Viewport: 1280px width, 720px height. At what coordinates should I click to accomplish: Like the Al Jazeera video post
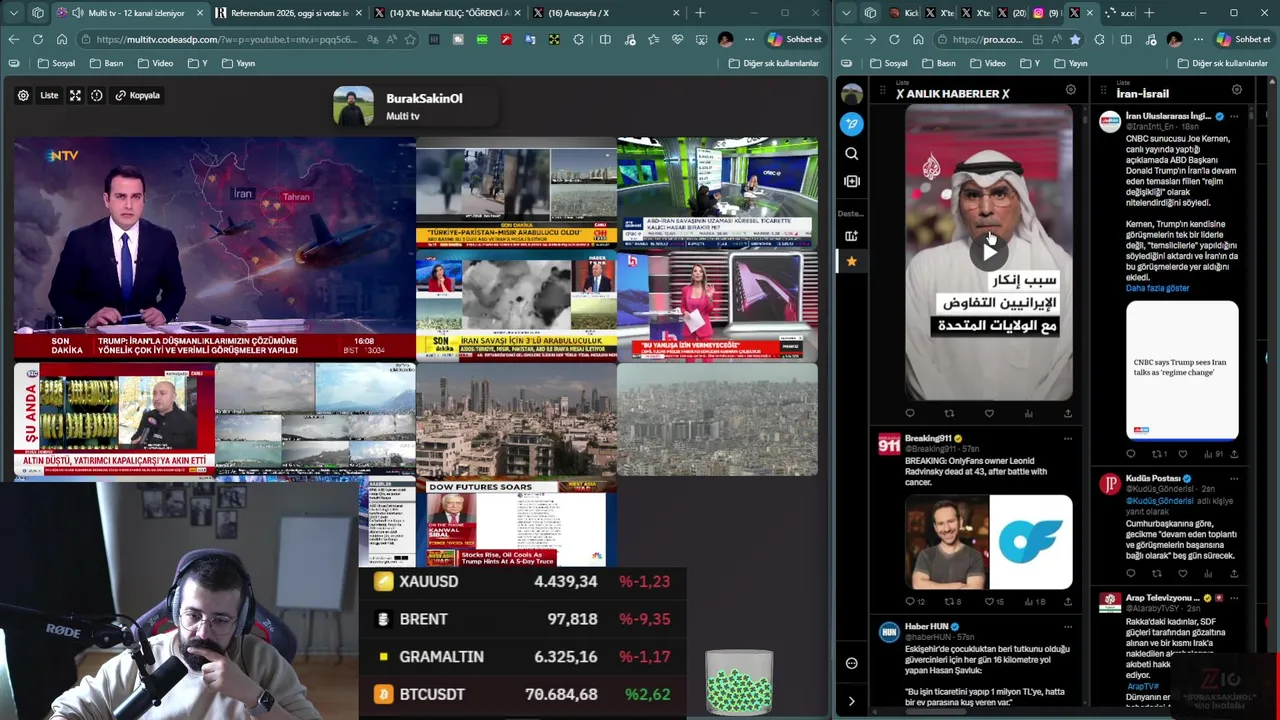point(989,413)
